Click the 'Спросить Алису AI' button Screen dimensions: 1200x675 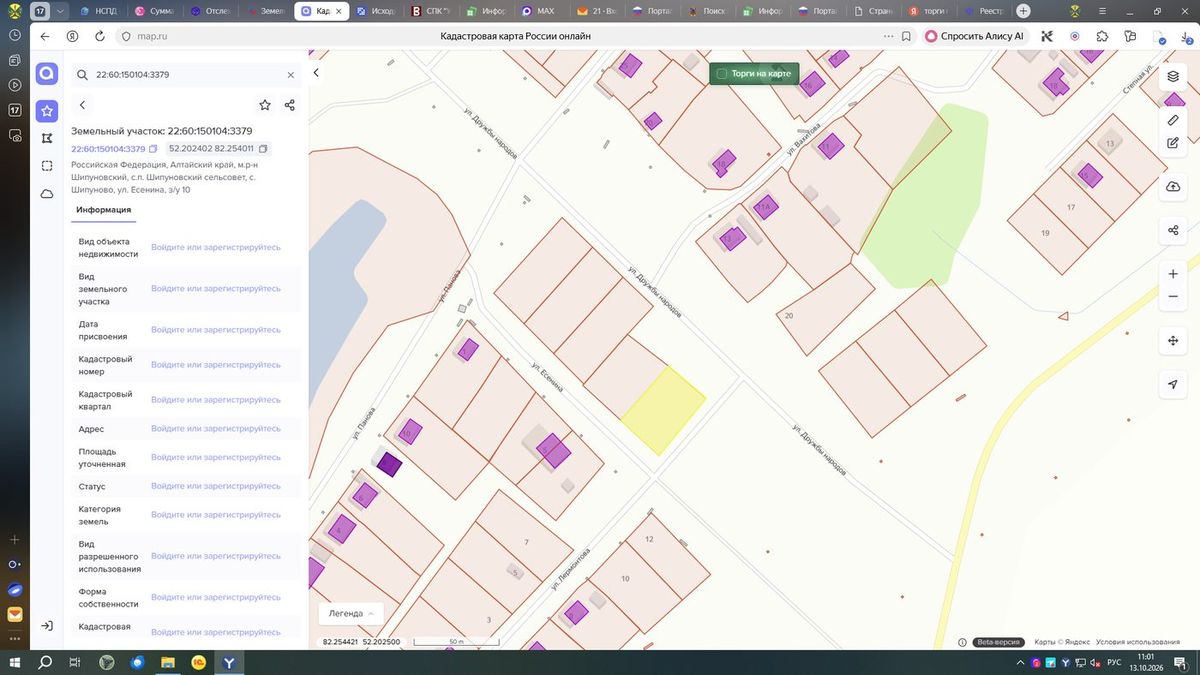[x=974, y=36]
